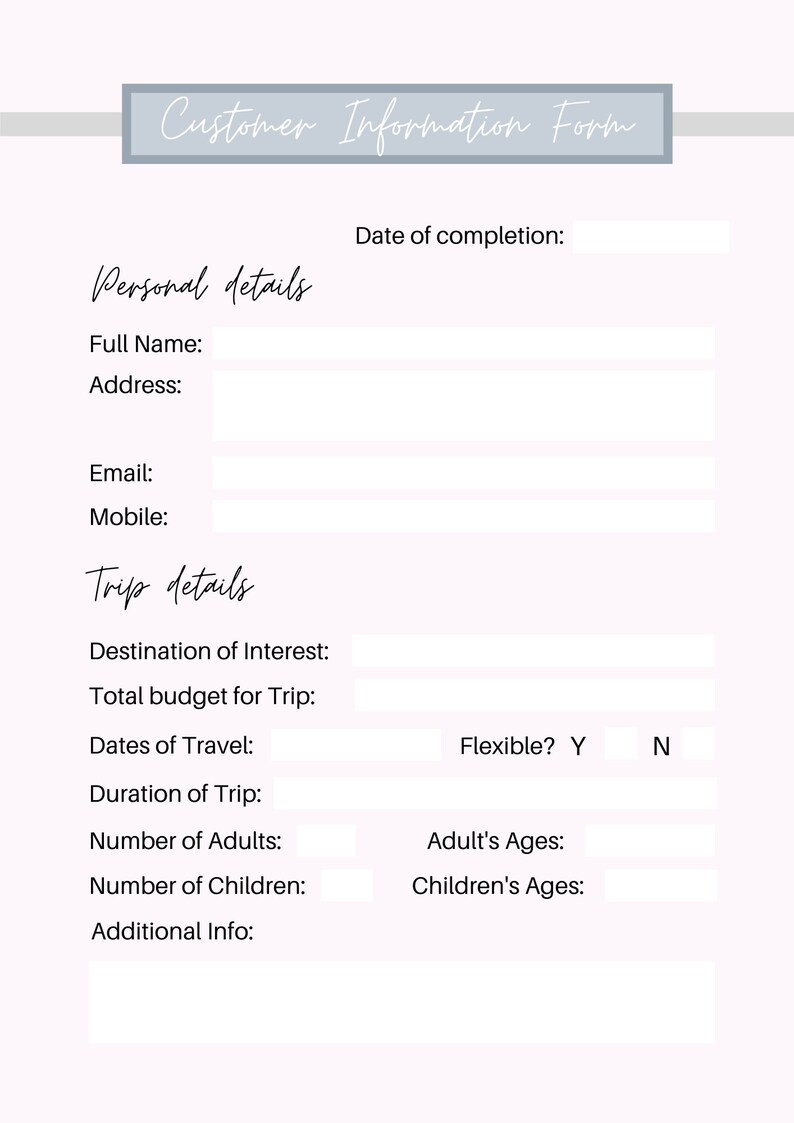
Task: Click the Personal details heading
Action: [200, 284]
